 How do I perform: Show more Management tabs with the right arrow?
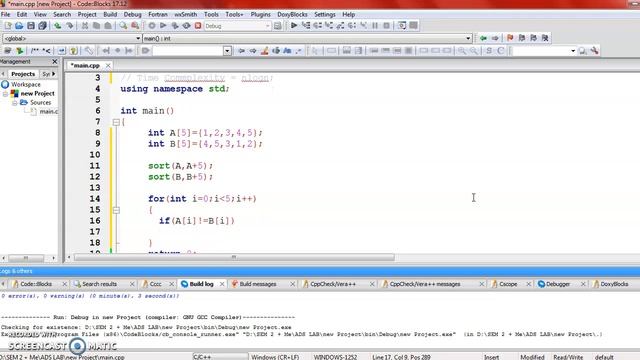[x=54, y=74]
